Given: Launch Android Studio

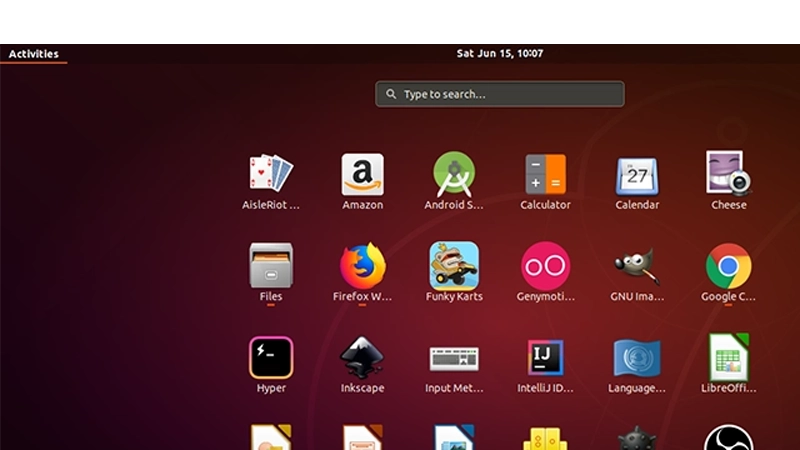Looking at the screenshot, I should point(454,181).
